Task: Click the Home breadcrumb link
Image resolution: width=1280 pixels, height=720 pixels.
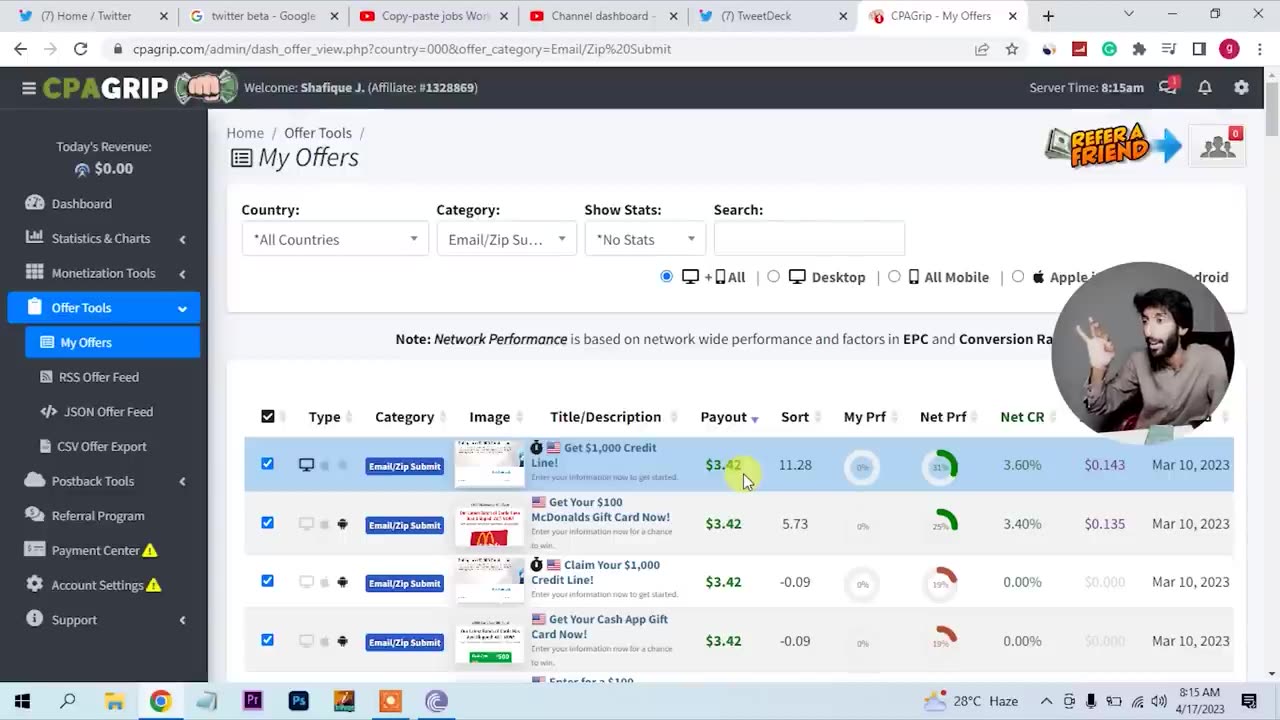Action: click(x=245, y=133)
